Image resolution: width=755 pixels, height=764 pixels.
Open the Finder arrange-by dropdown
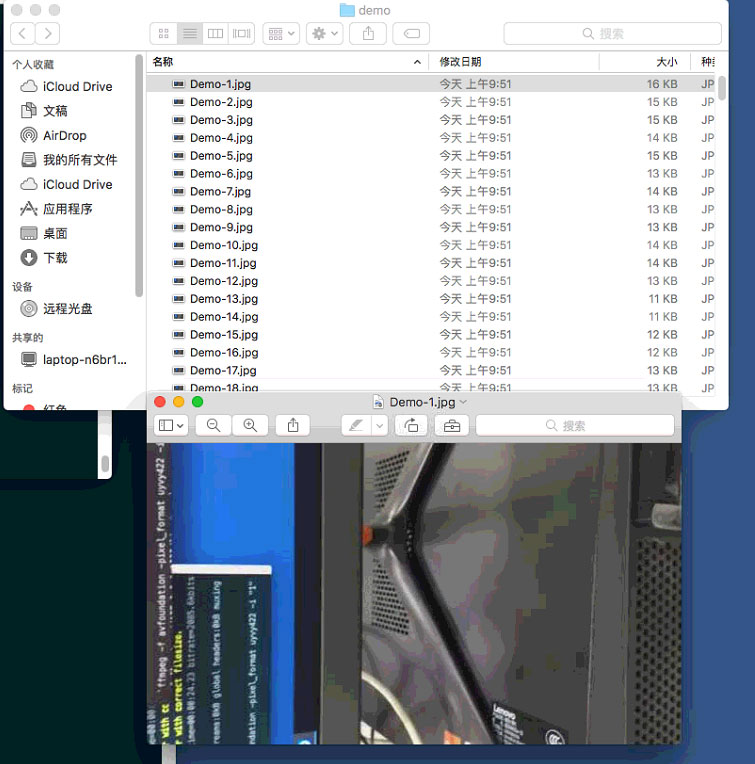click(281, 34)
